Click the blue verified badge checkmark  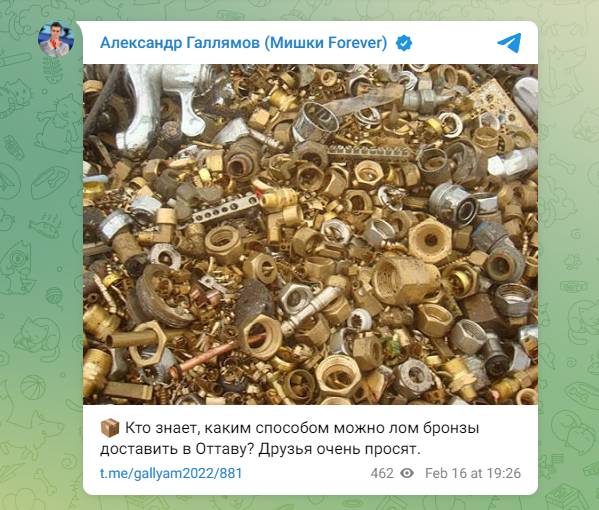pyautogui.click(x=404, y=43)
